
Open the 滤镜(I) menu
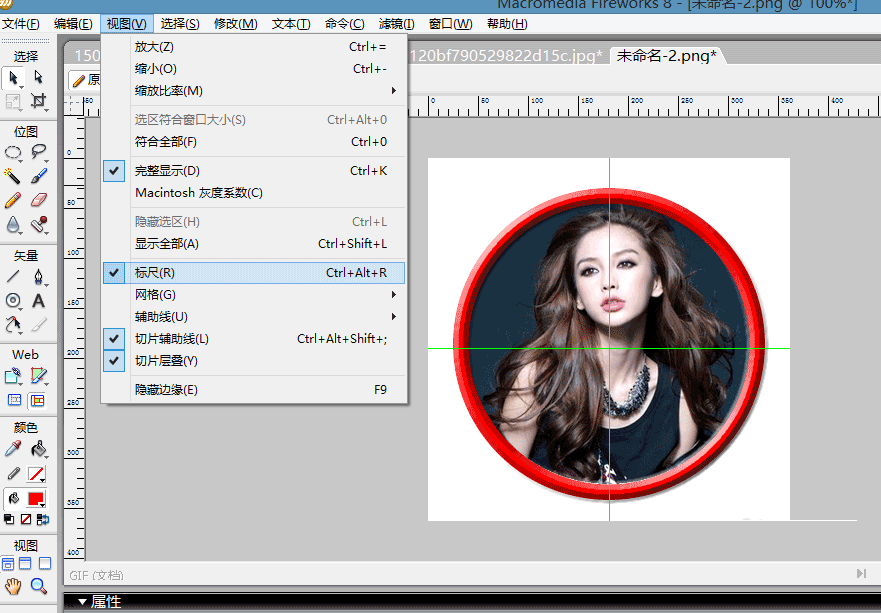[x=397, y=23]
